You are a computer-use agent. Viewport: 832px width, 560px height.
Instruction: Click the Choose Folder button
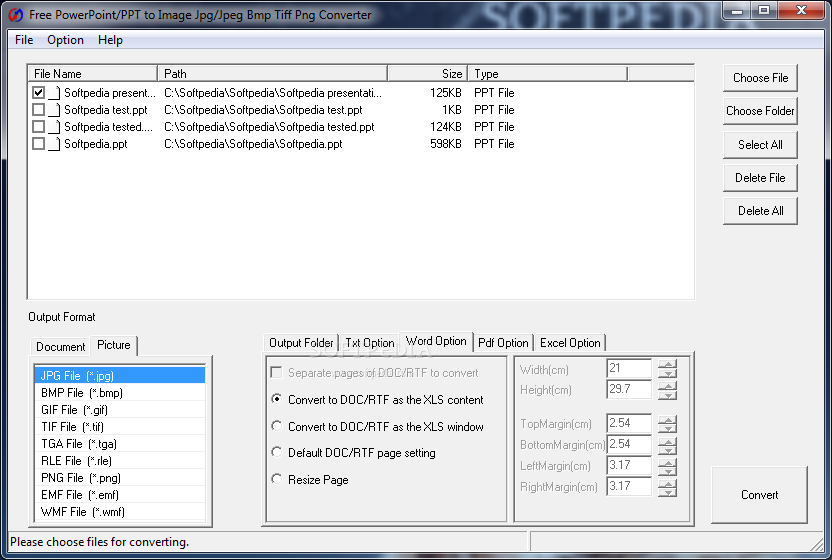point(760,111)
